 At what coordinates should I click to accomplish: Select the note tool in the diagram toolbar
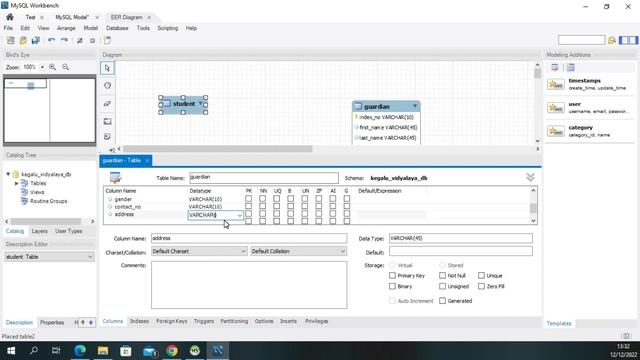pyautogui.click(x=107, y=136)
